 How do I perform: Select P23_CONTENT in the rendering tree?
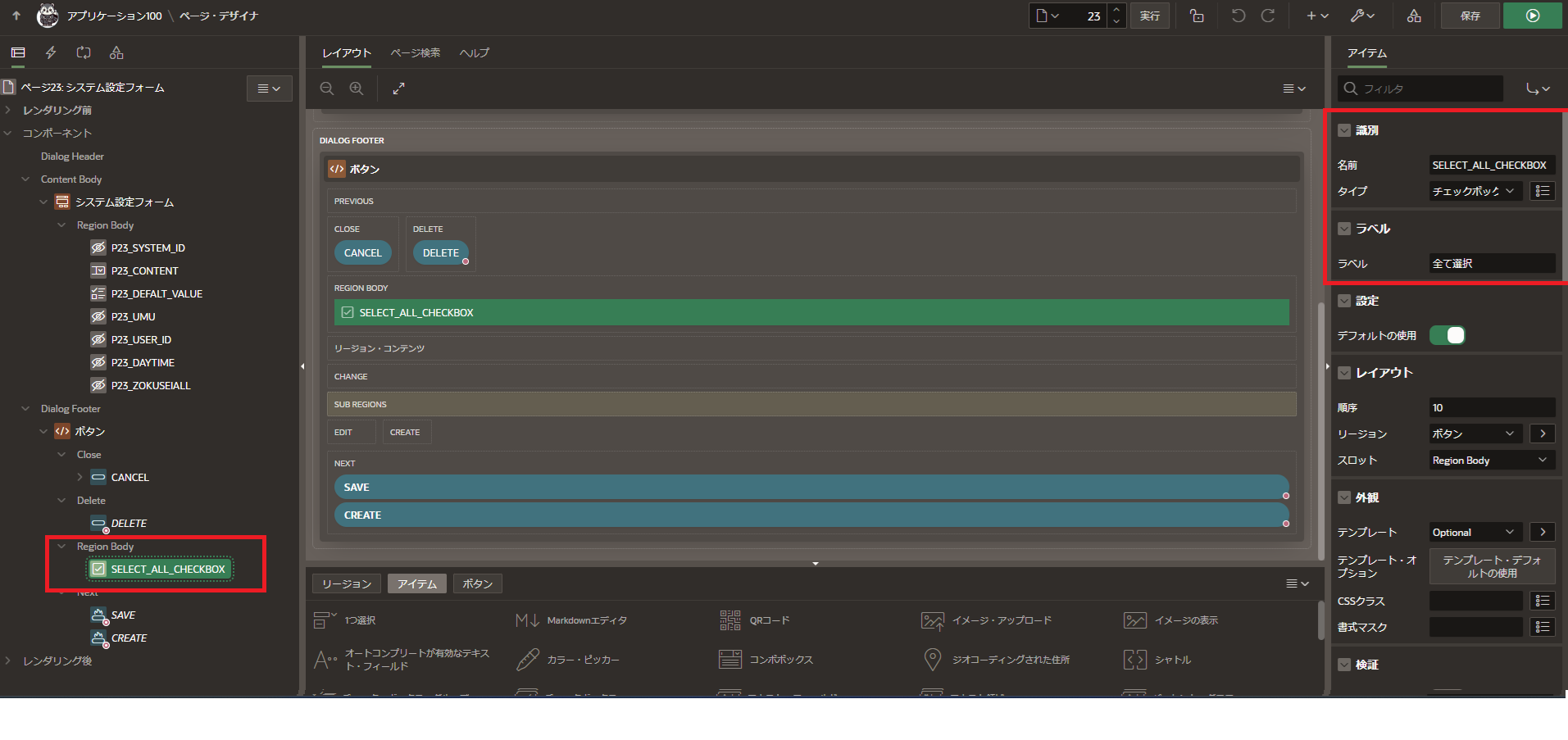pos(144,270)
